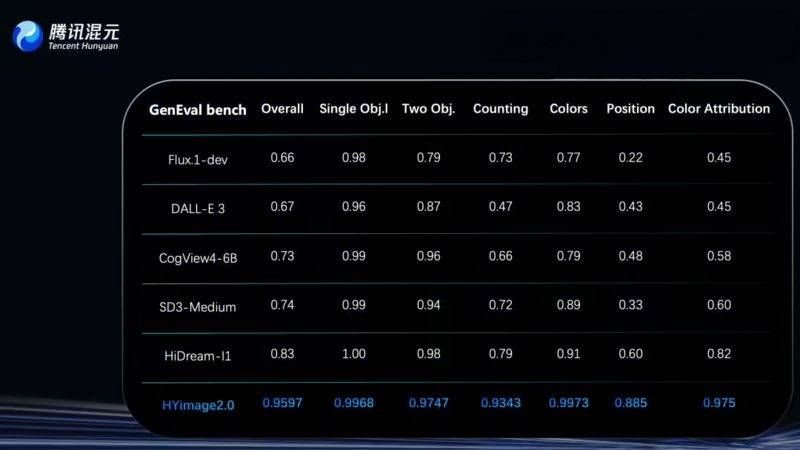Click HYimage2.0 Color Attribution value 0.975

[719, 403]
